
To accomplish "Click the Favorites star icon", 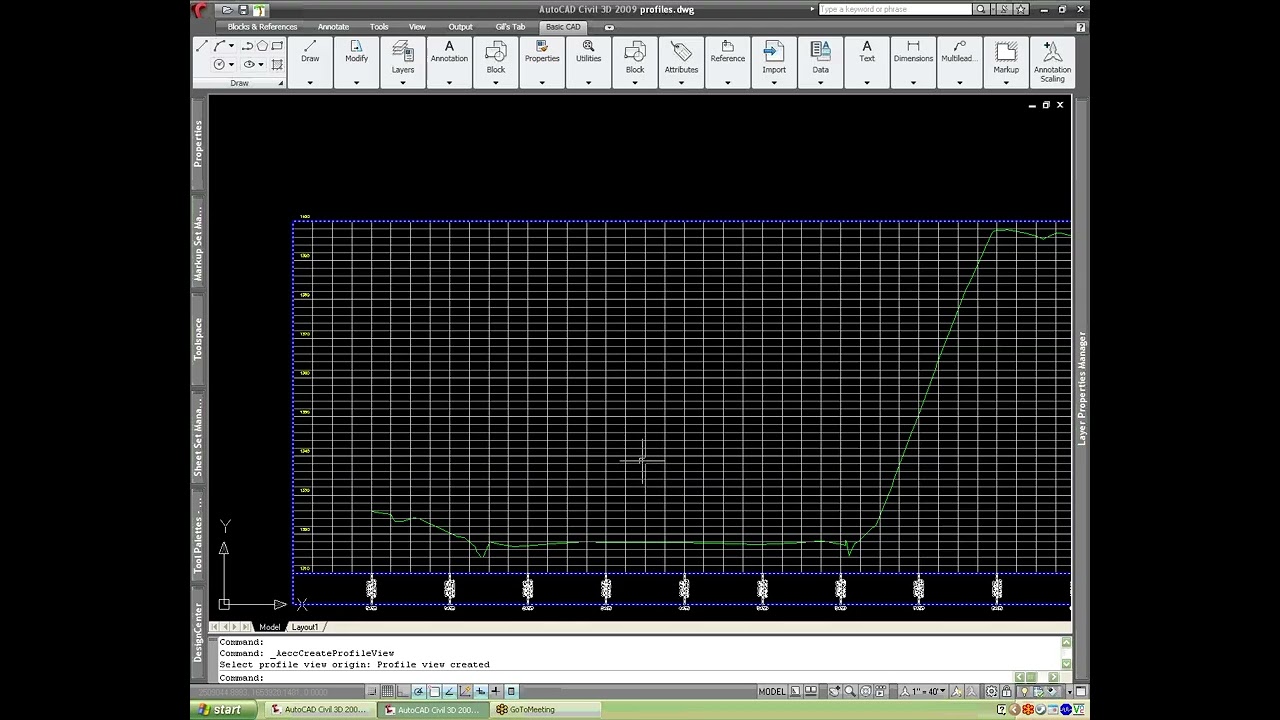I will click(x=1021, y=9).
